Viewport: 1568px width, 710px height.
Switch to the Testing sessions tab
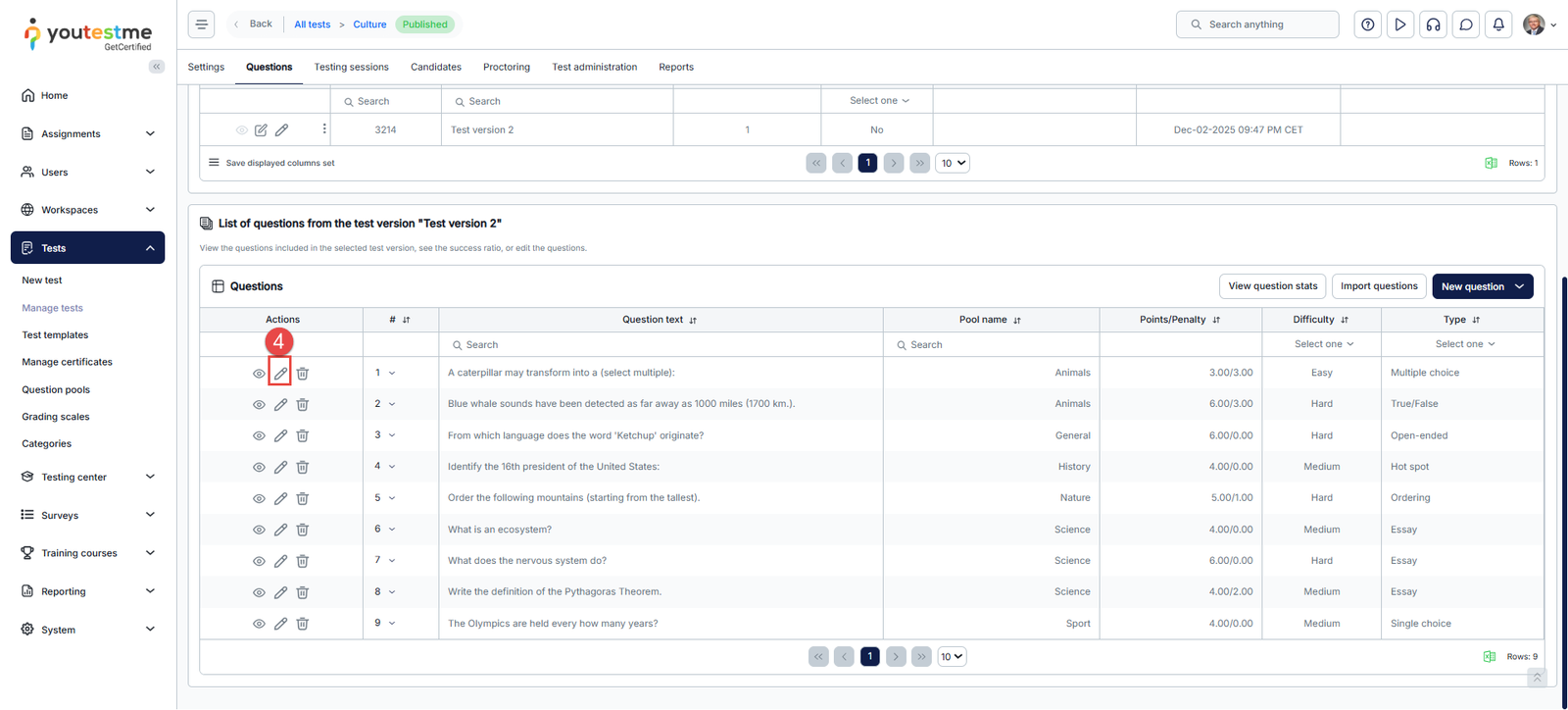[351, 68]
